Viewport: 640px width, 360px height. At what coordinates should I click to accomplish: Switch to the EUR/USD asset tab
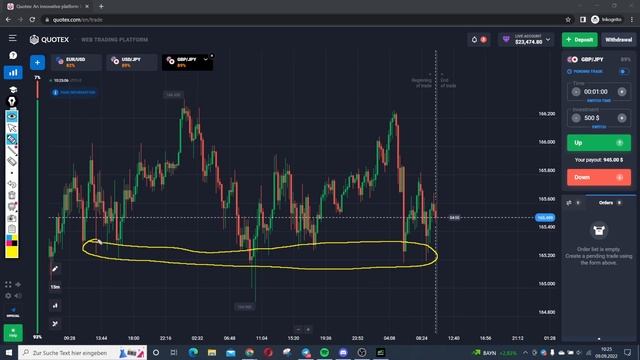tap(76, 62)
